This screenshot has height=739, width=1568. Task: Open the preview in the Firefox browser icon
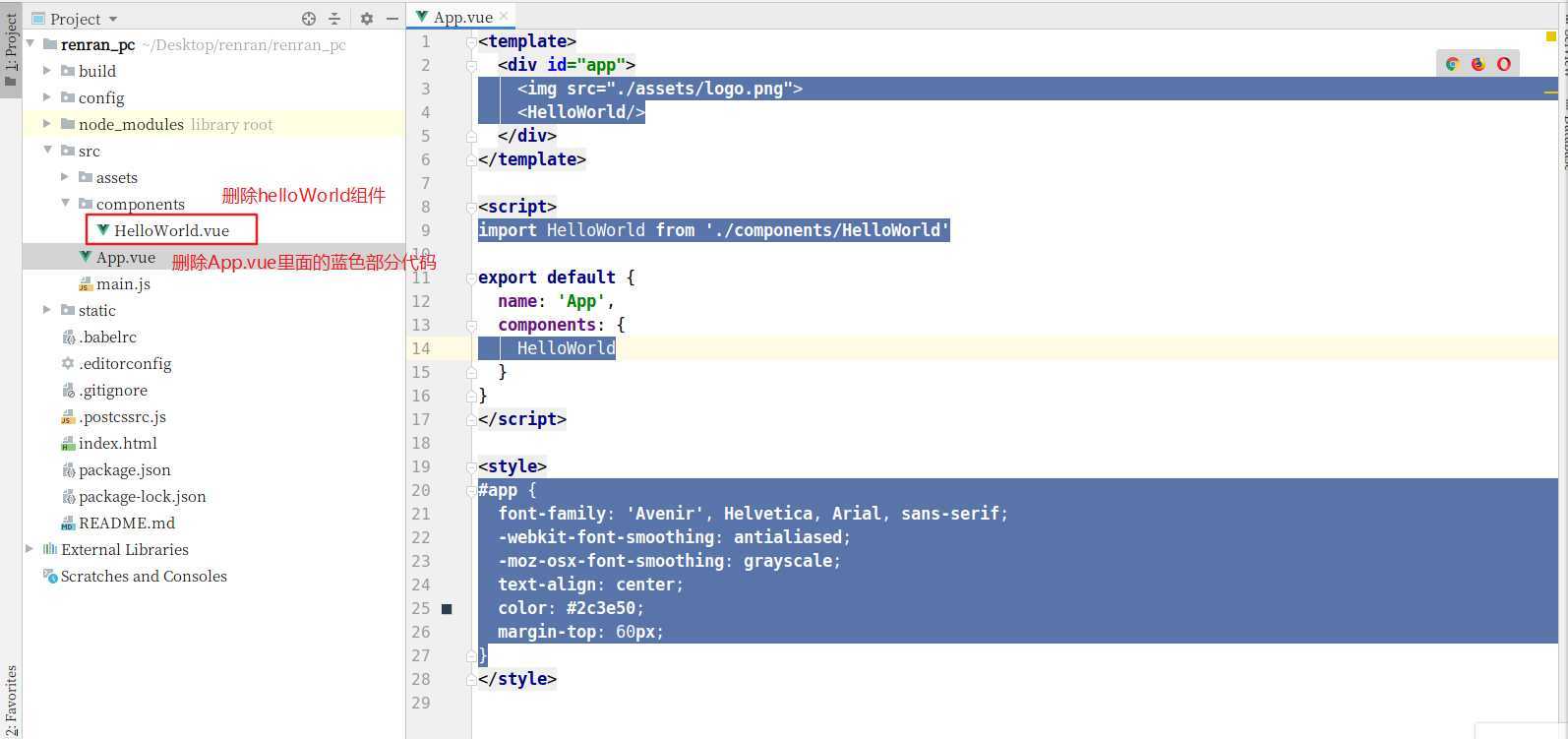[x=1478, y=64]
